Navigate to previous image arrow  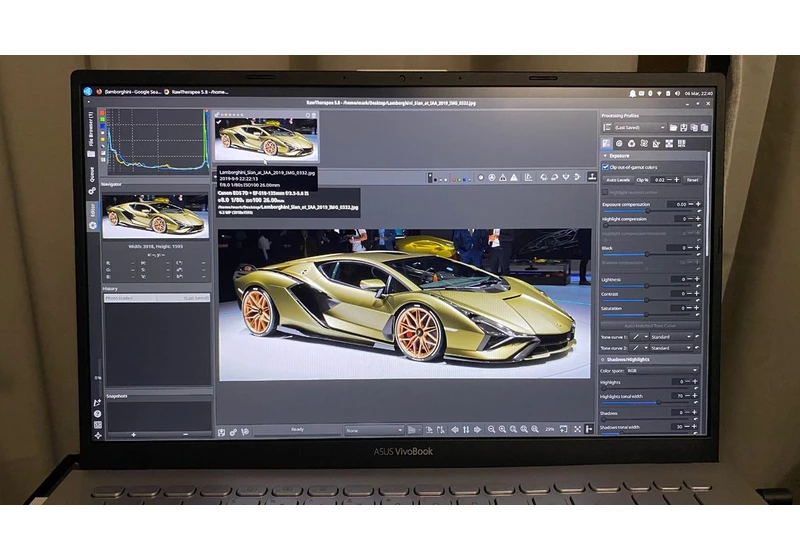point(455,430)
